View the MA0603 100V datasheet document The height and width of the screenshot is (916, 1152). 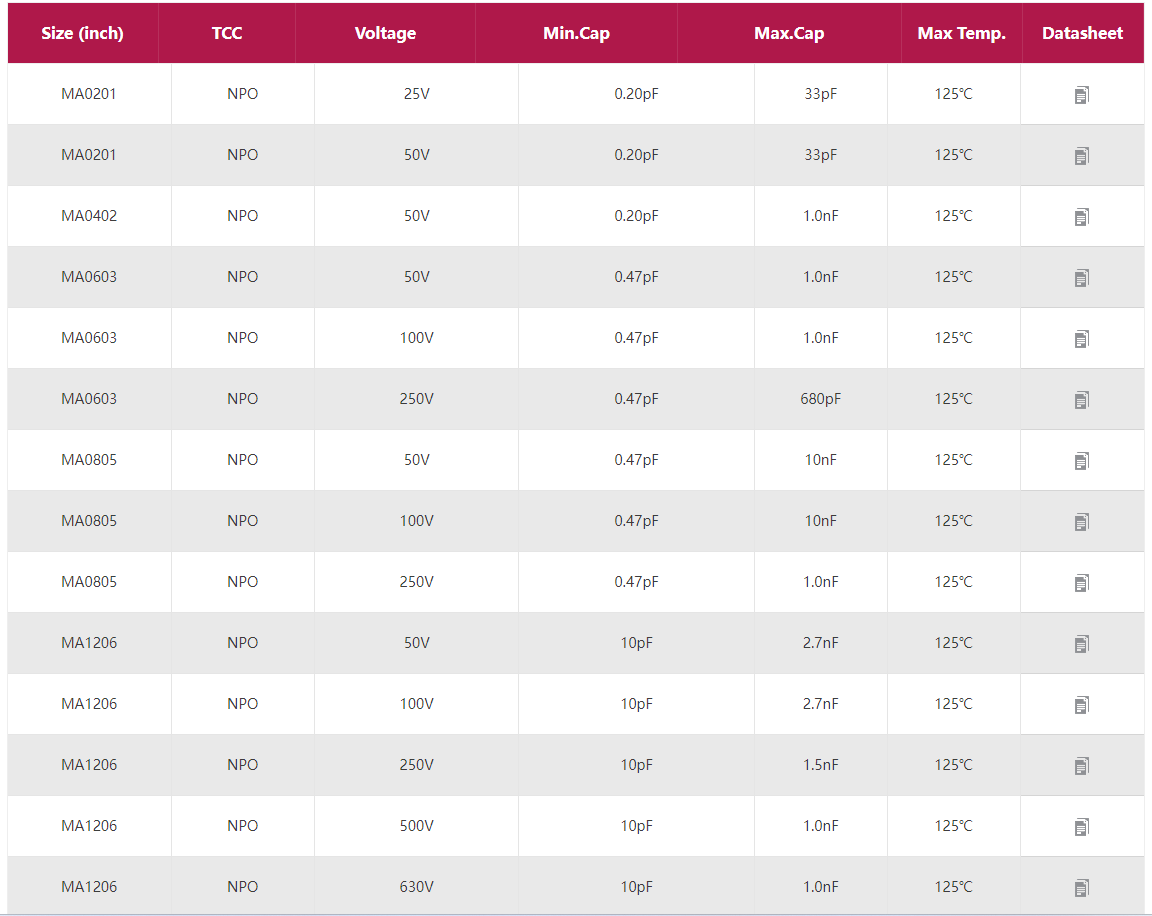pos(1081,339)
